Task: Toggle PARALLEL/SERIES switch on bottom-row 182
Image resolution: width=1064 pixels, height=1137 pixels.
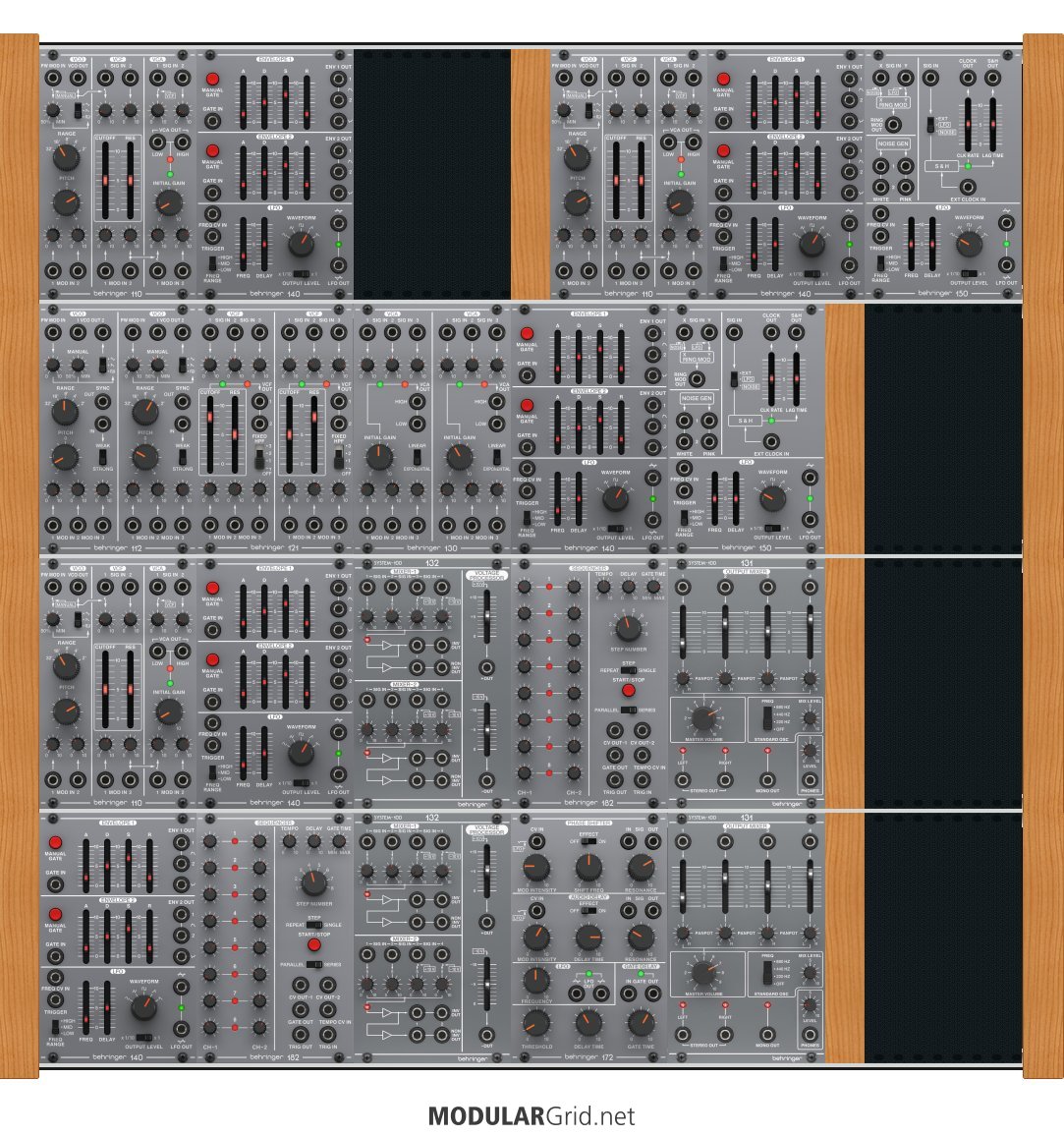Action: tap(313, 964)
